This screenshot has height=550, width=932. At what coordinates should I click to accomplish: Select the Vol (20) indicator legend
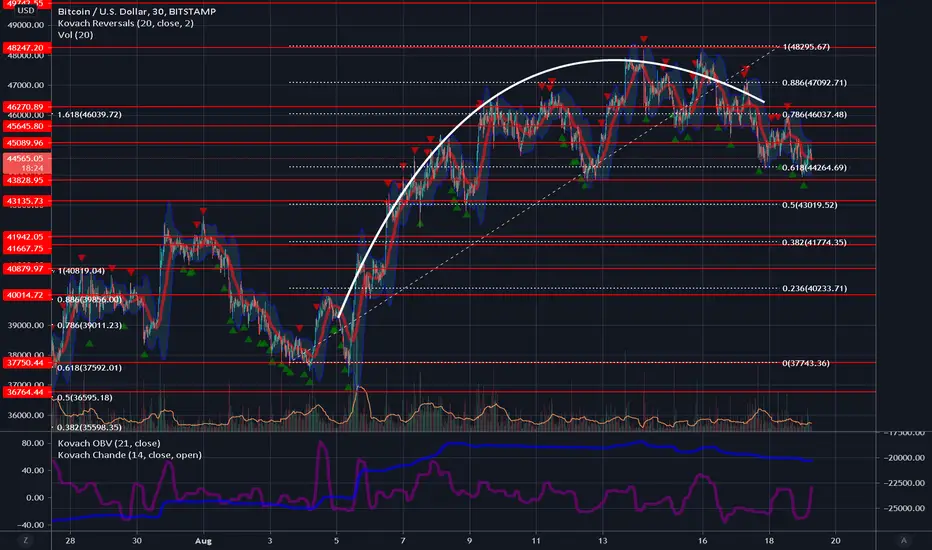point(75,34)
